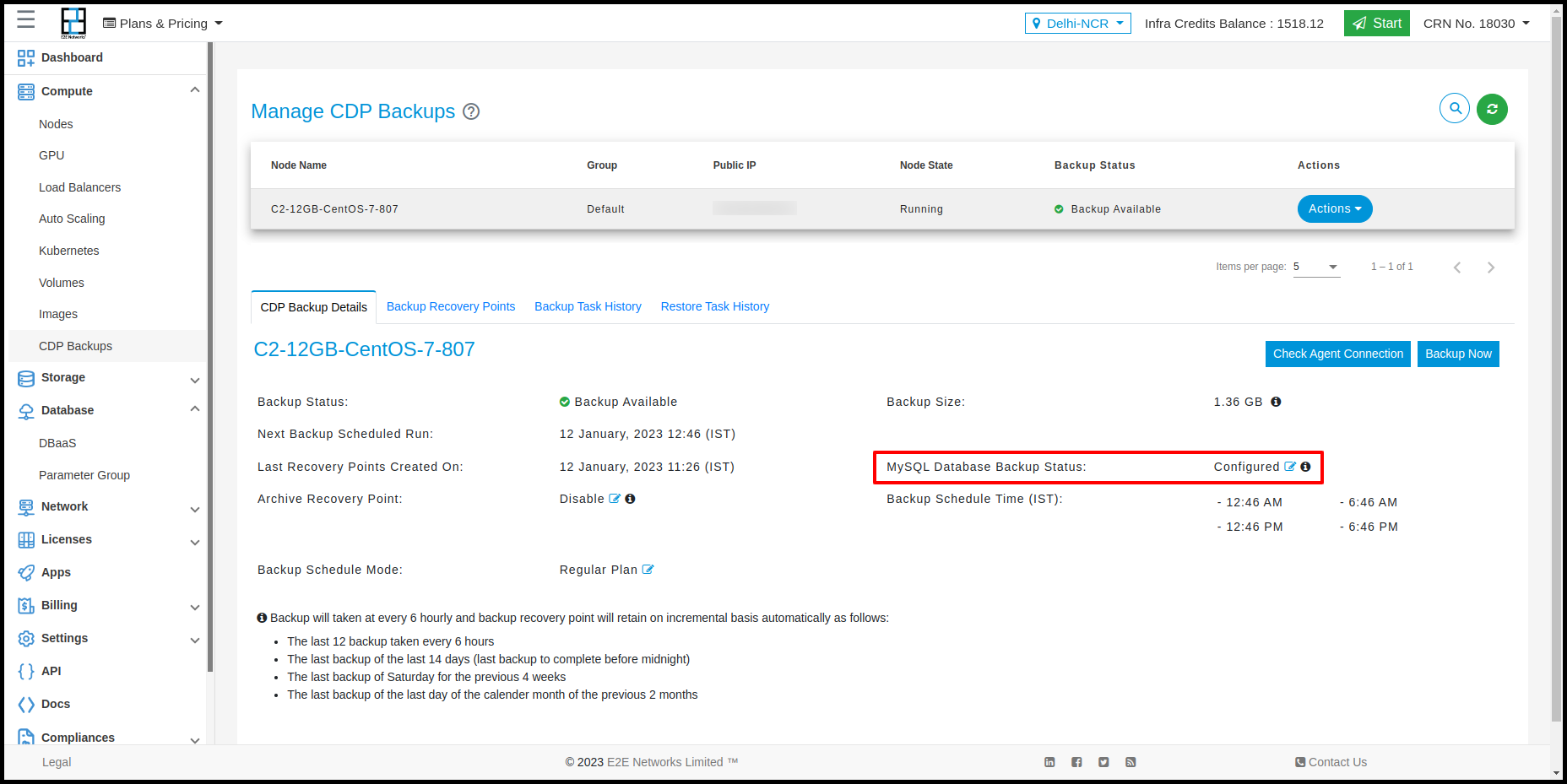Screen dimensions: 1567x784
Task: Open the CRN No. 18030 account menu
Action: [1477, 24]
